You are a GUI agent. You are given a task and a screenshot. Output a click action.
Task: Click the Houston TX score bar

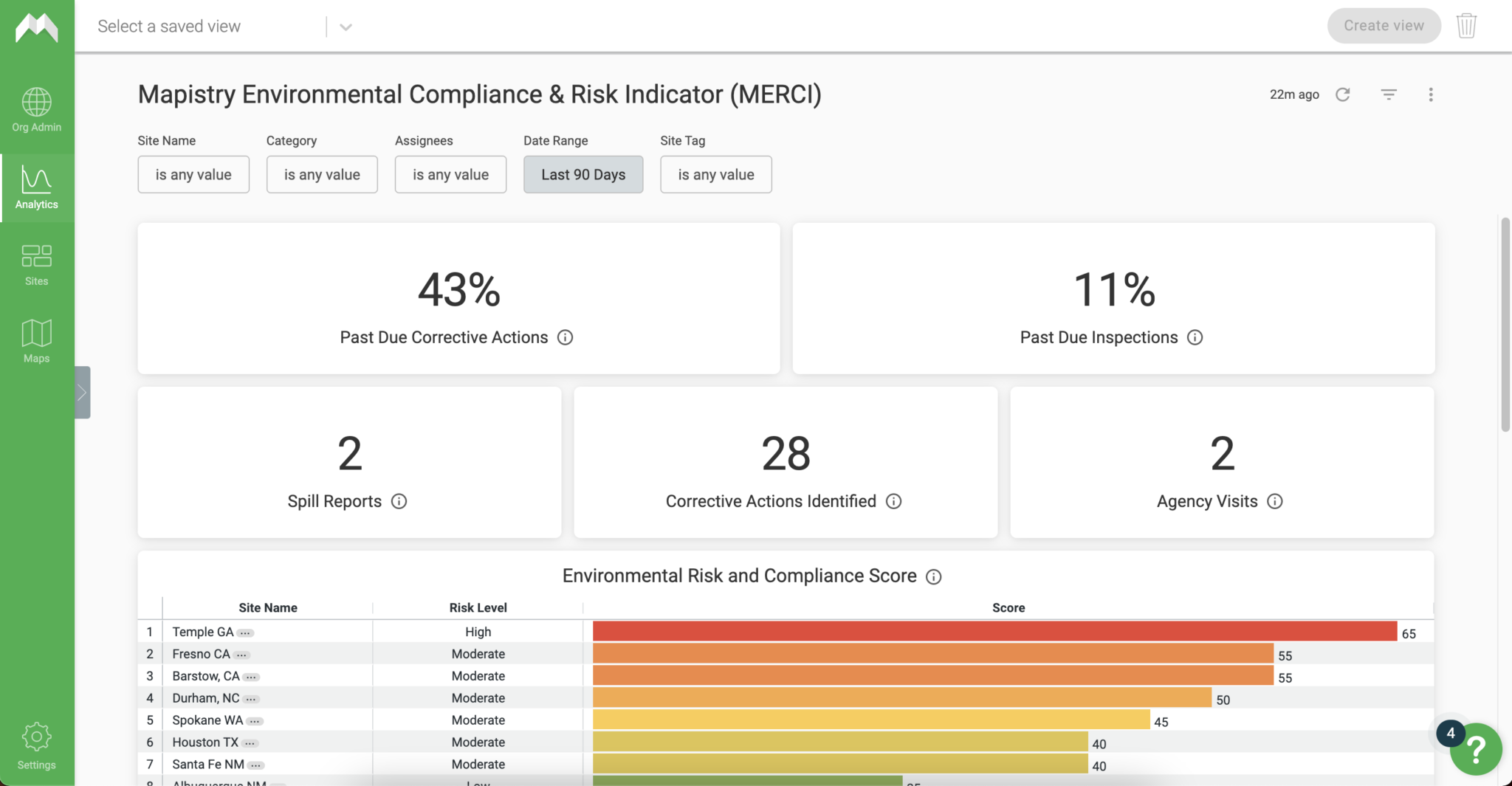840,741
